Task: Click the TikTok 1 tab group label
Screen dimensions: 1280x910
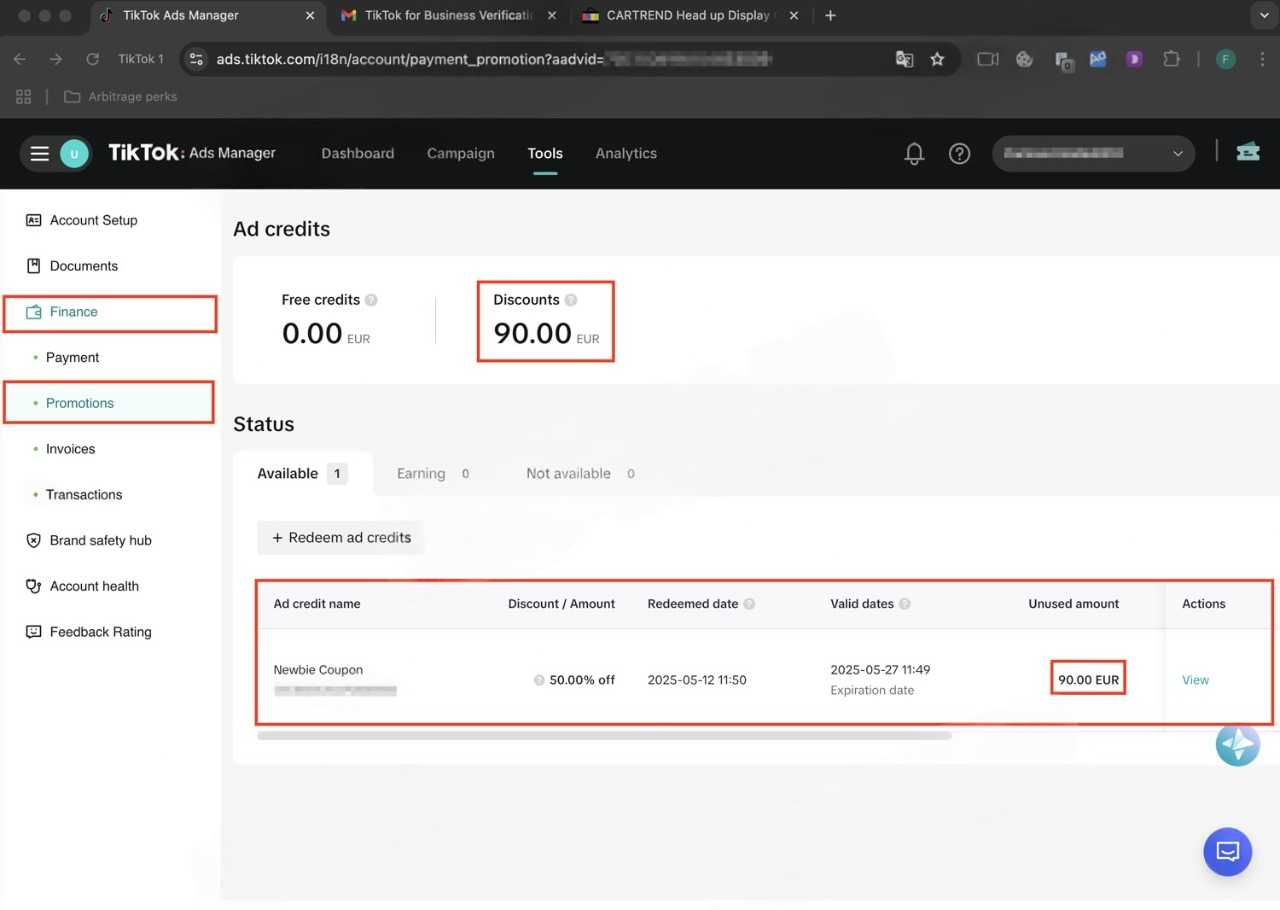Action: pyautogui.click(x=140, y=59)
